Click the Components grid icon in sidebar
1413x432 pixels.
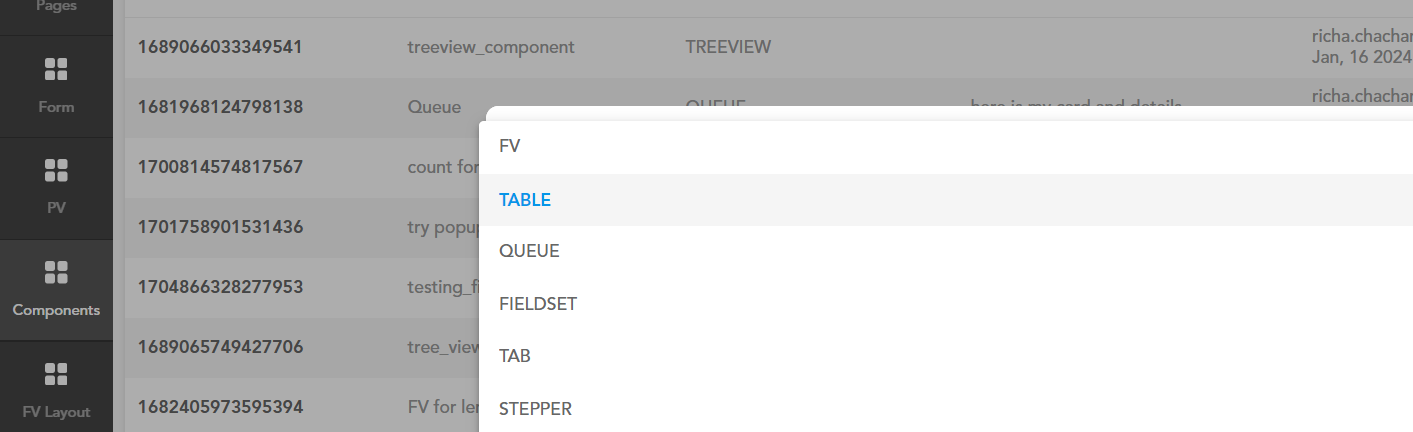click(x=56, y=273)
